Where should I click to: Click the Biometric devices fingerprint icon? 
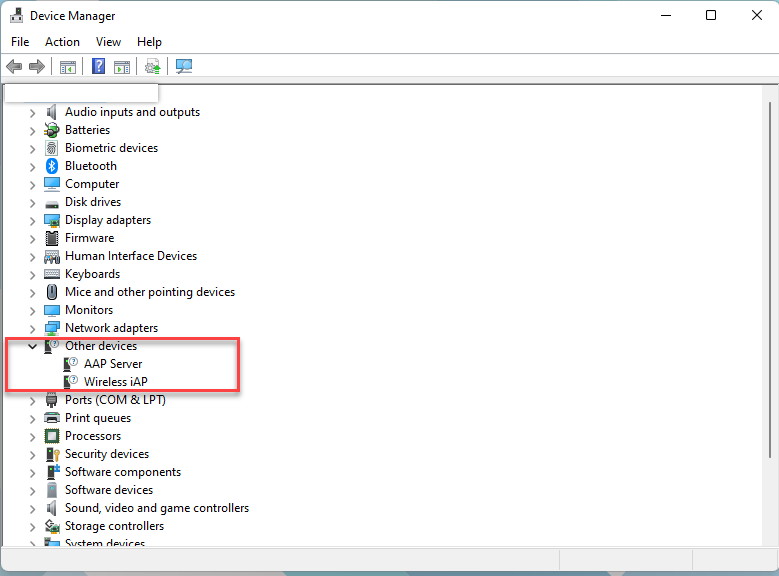tap(52, 148)
